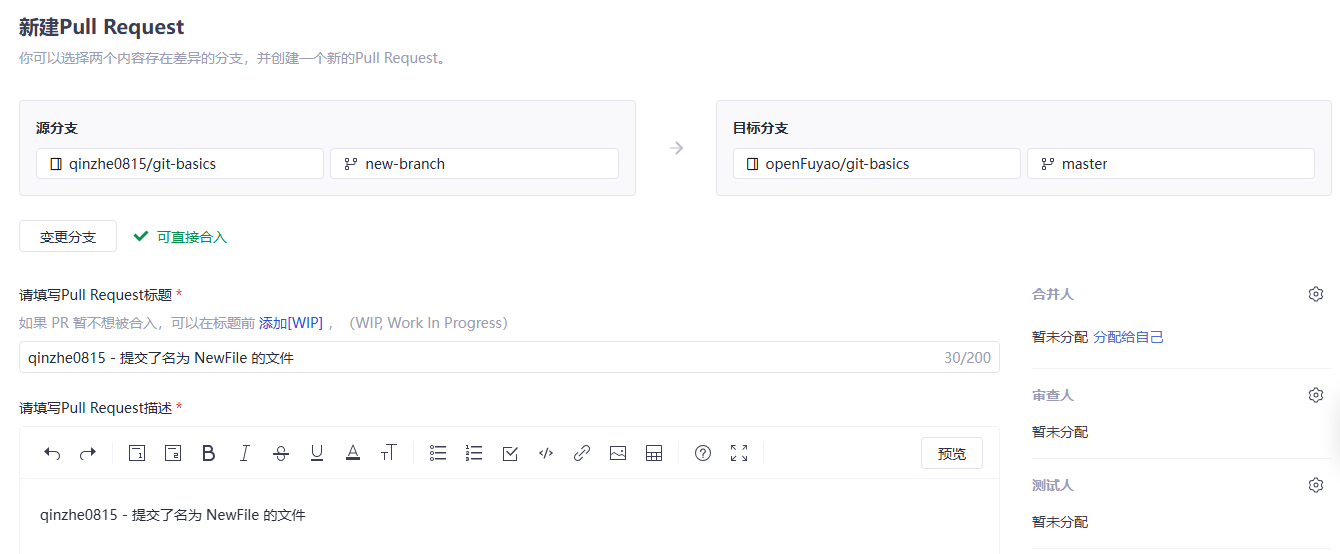Apply italic formatting in description editor

tap(244, 453)
